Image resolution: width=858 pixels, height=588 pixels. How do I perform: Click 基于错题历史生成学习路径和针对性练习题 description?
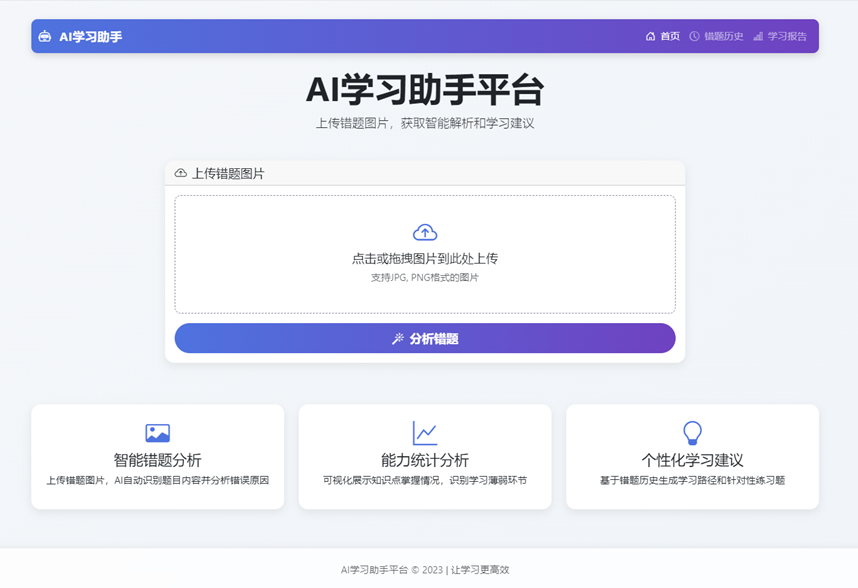(x=693, y=480)
